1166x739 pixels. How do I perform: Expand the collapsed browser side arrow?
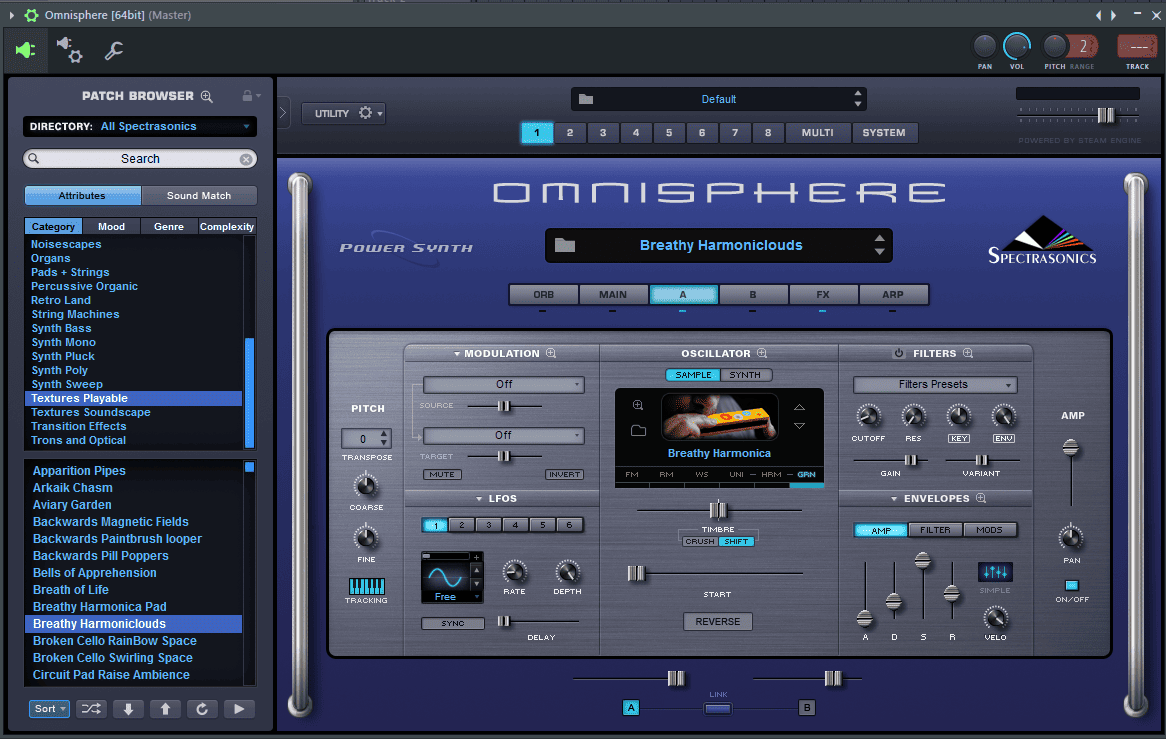tap(283, 113)
